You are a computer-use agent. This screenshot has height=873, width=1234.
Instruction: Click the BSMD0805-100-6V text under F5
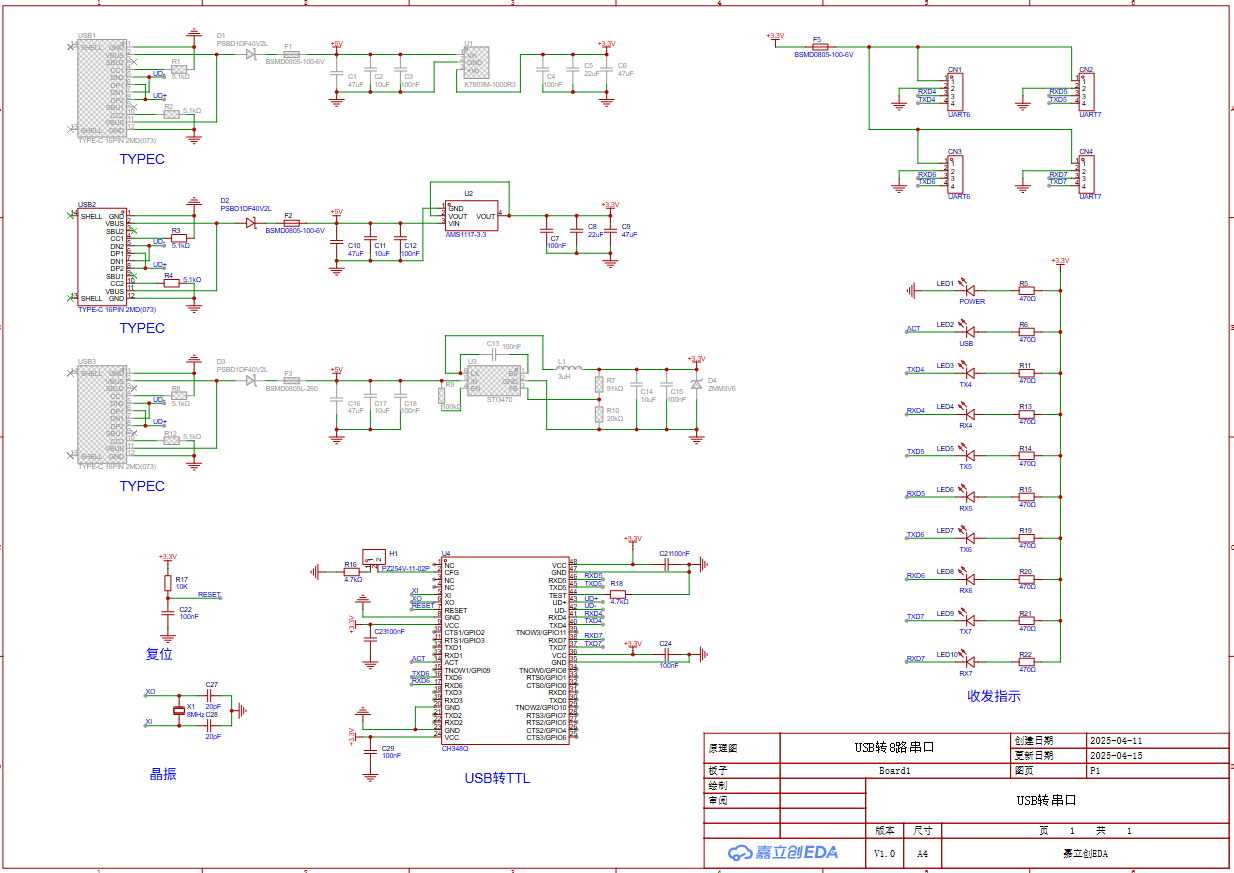click(x=823, y=55)
